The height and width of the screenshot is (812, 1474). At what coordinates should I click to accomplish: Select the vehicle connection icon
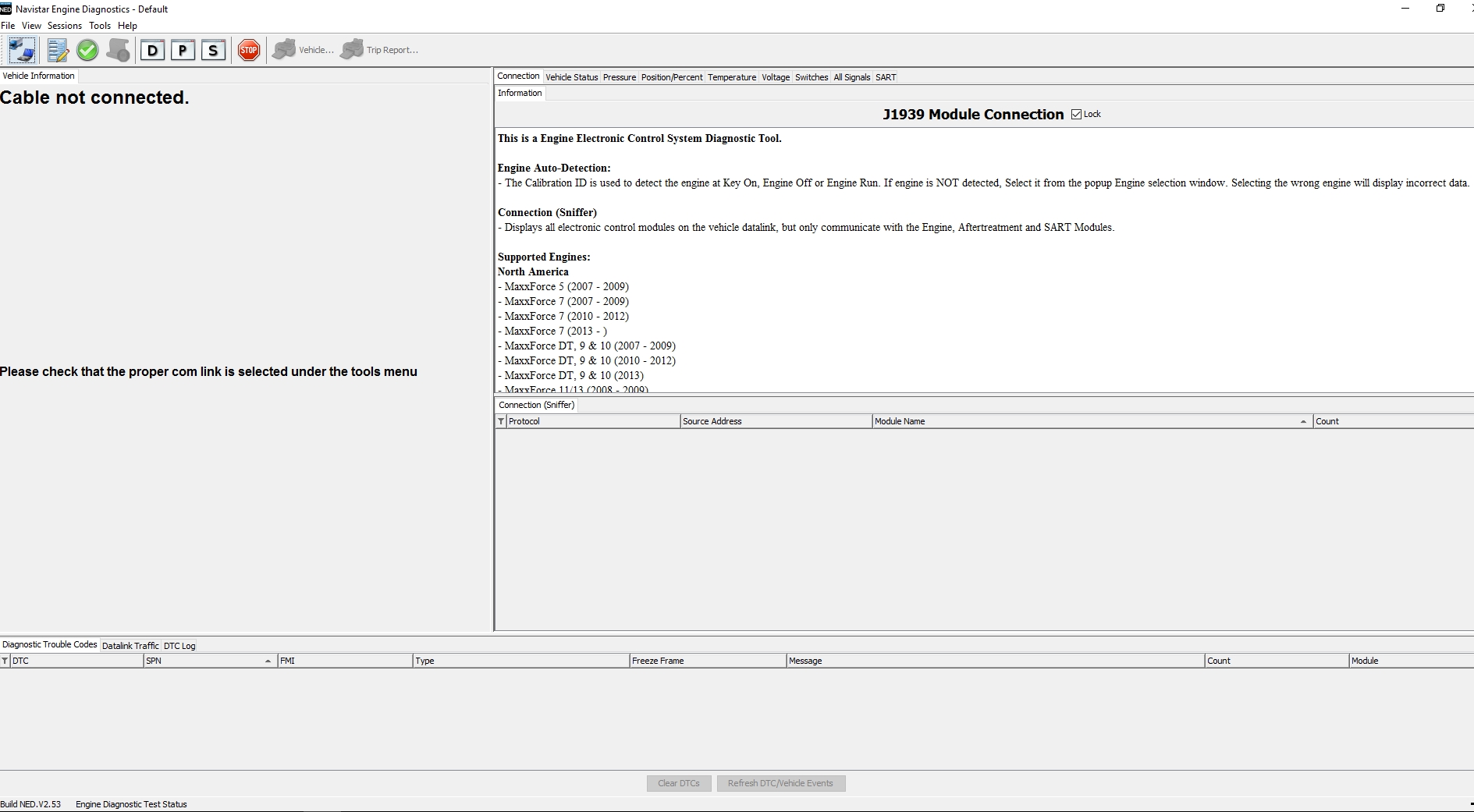click(21, 49)
